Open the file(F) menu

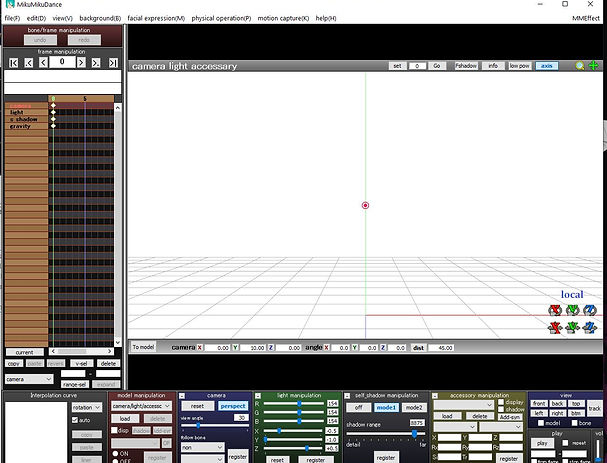coord(12,18)
